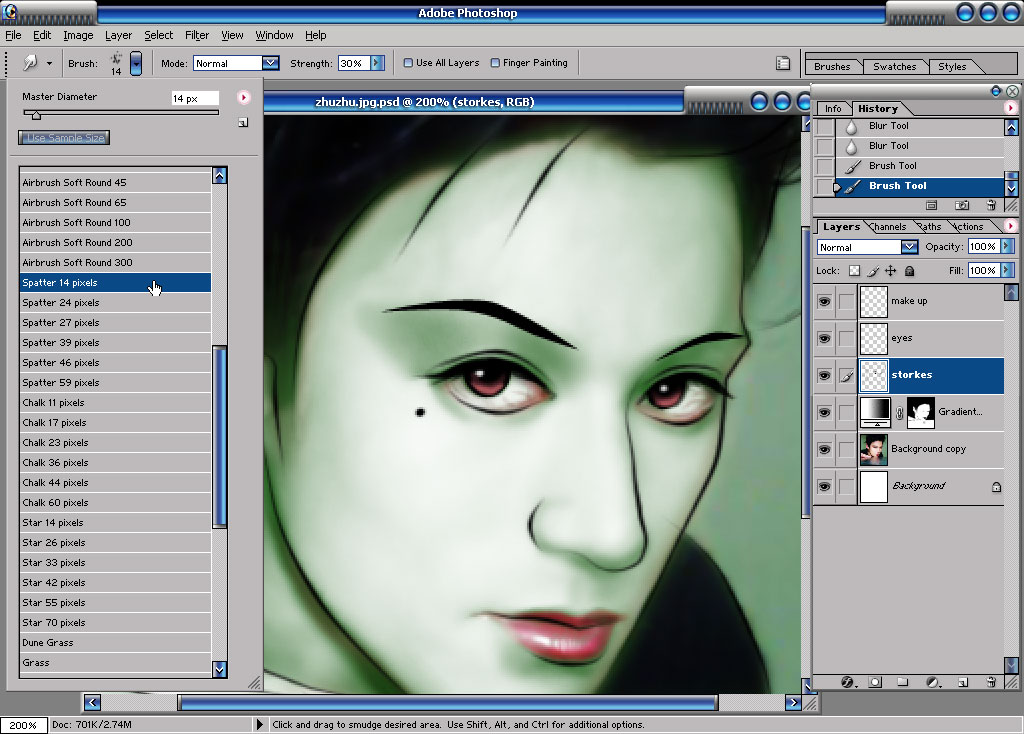Click the canvas horizontal scrollbar thumb
Image resolution: width=1024 pixels, height=734 pixels.
448,703
